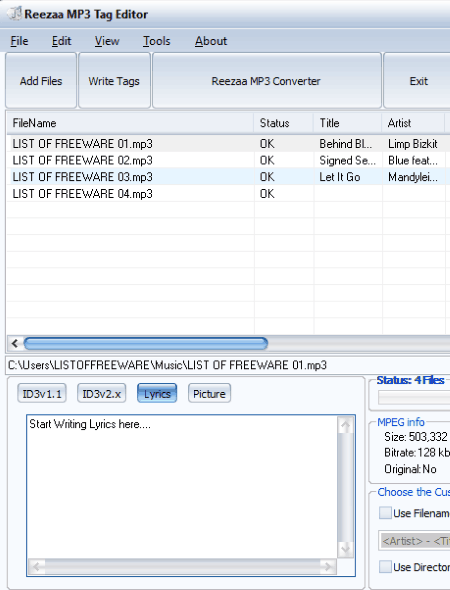Click the 'Blue feat...' artist cell
This screenshot has height=590, width=450.
click(413, 160)
